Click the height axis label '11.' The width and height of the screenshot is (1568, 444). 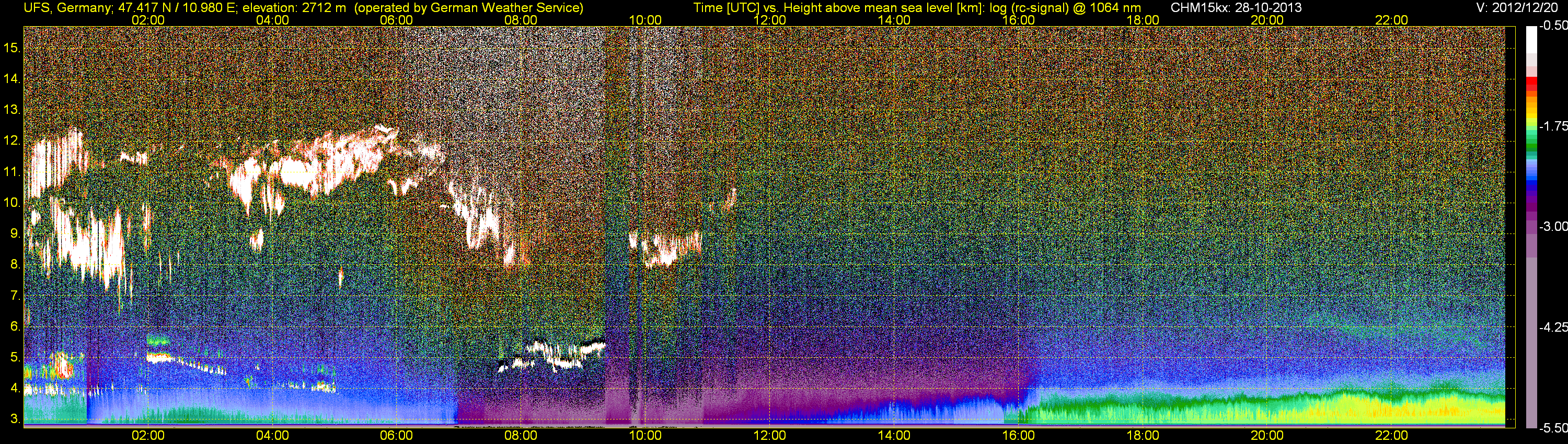12,171
